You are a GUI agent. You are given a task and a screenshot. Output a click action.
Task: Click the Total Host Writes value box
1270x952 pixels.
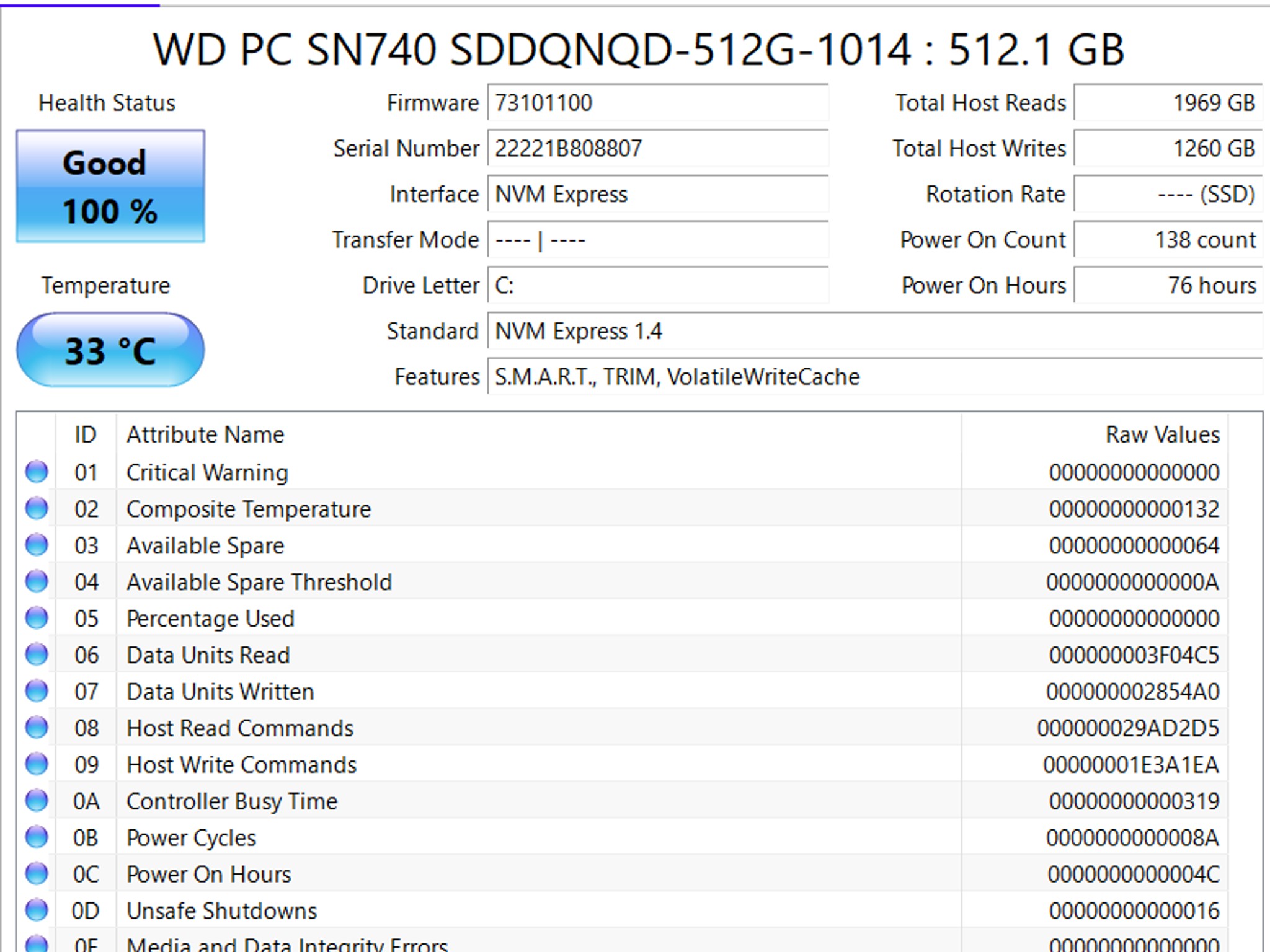1168,149
